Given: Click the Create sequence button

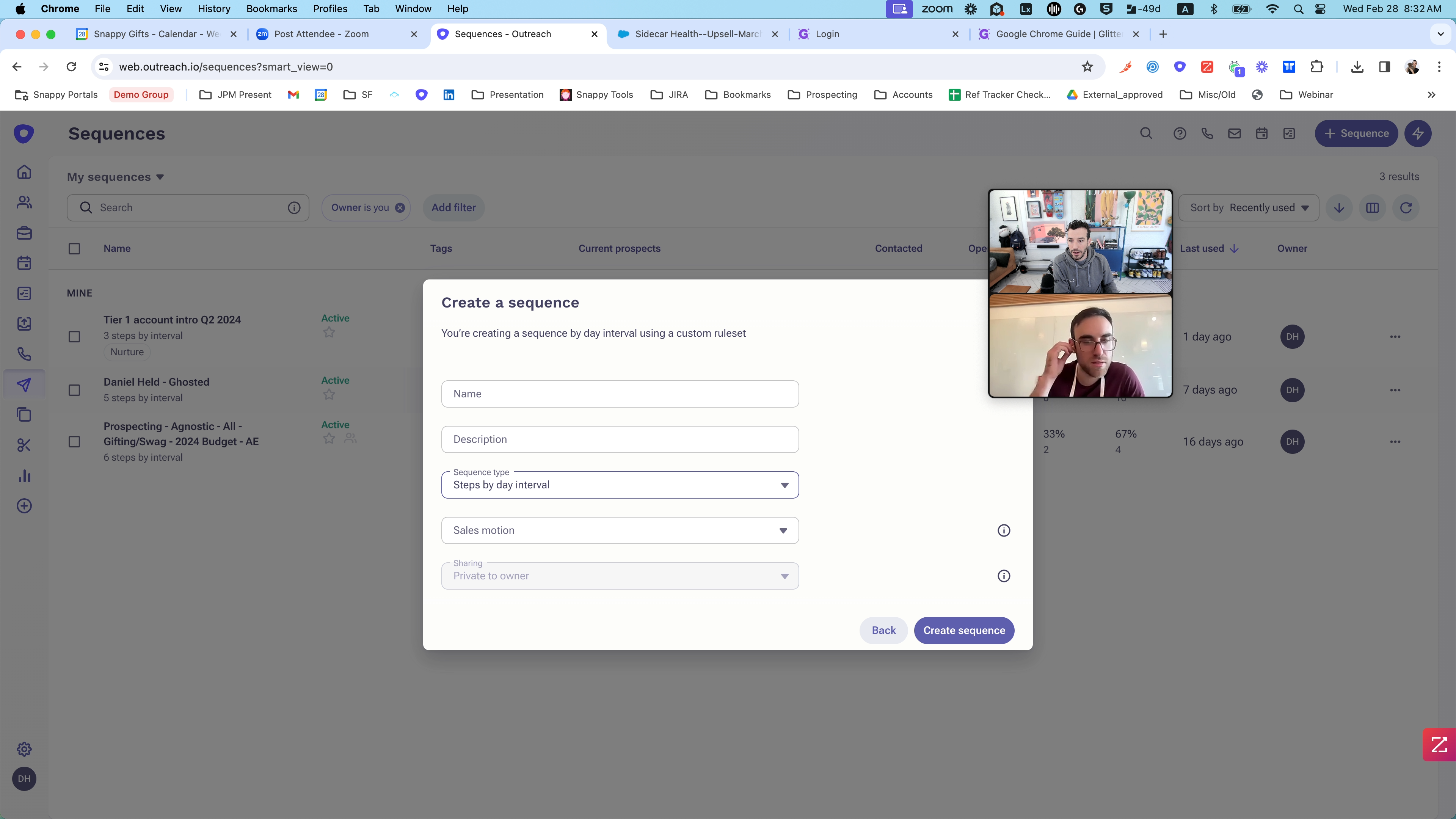Looking at the screenshot, I should [x=964, y=630].
